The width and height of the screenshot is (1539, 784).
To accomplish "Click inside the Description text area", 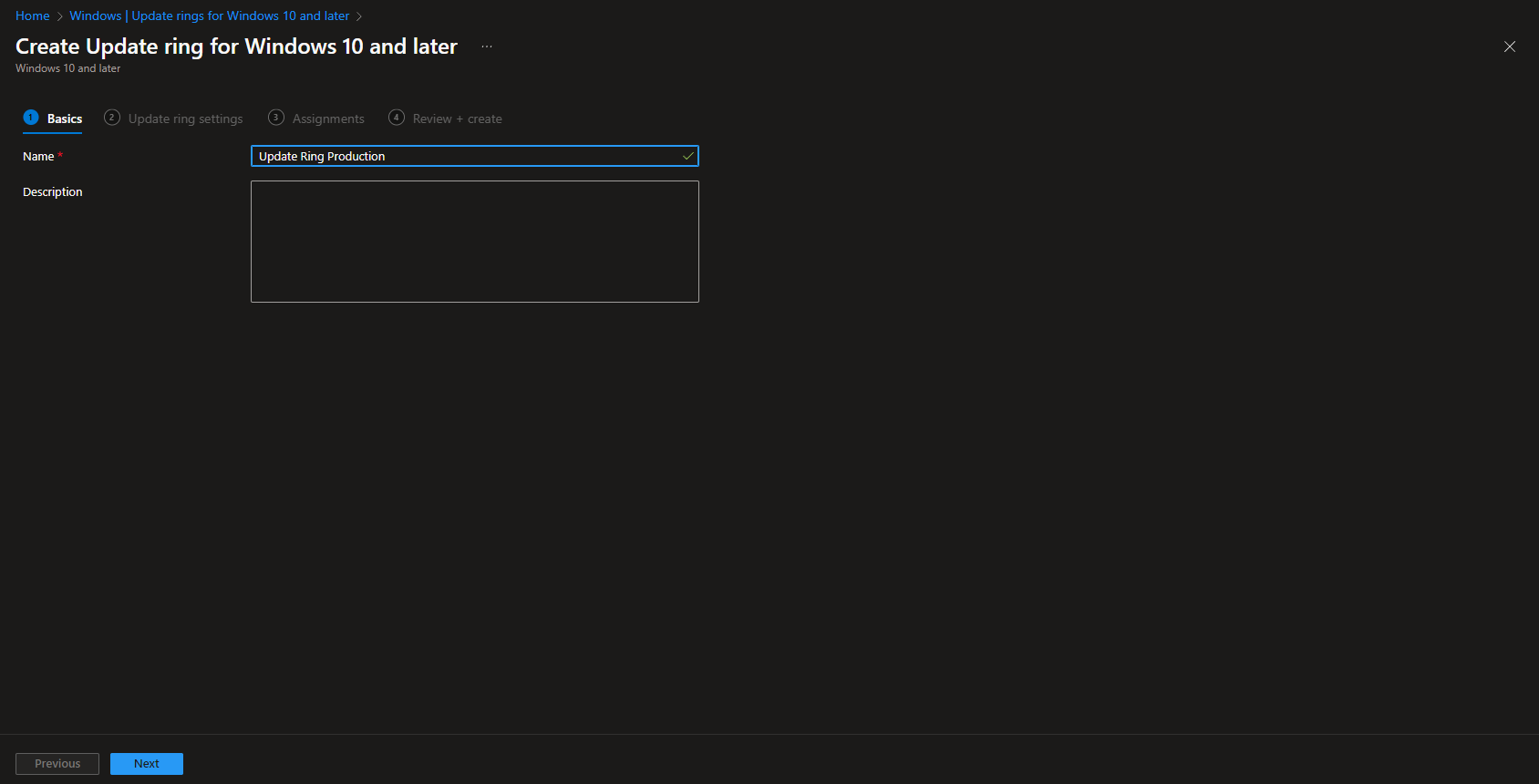I will (474, 241).
